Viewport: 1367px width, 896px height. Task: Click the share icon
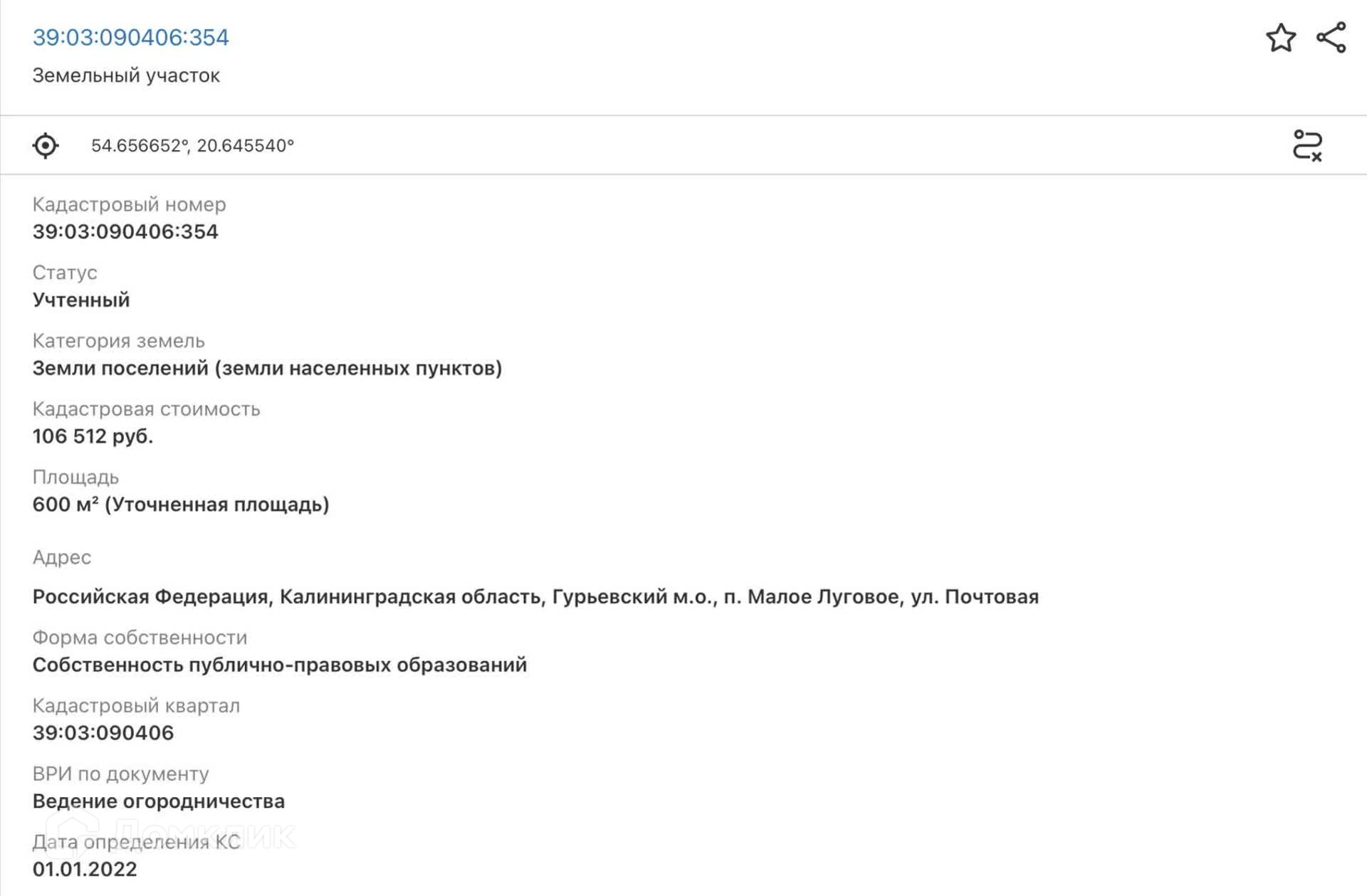(x=1331, y=38)
